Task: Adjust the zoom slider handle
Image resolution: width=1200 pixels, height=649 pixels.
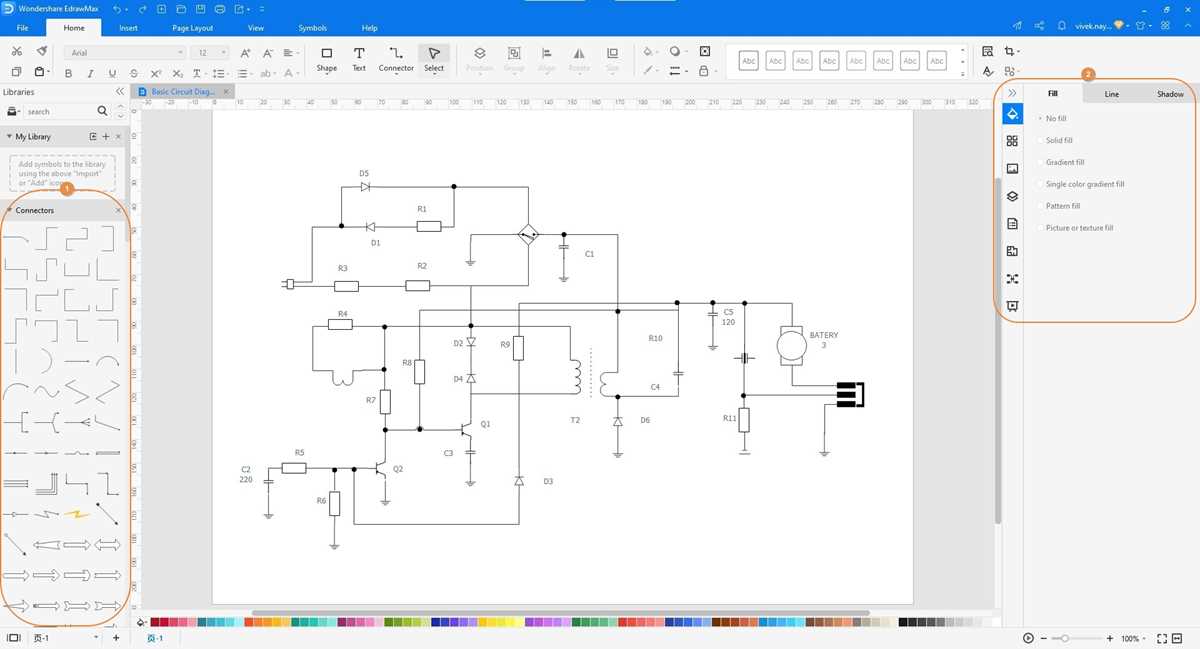Action: click(1065, 638)
